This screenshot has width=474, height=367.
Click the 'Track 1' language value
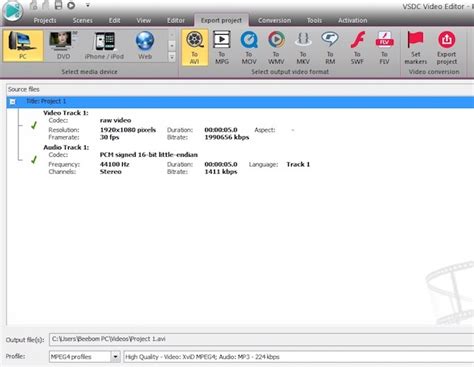pos(298,164)
